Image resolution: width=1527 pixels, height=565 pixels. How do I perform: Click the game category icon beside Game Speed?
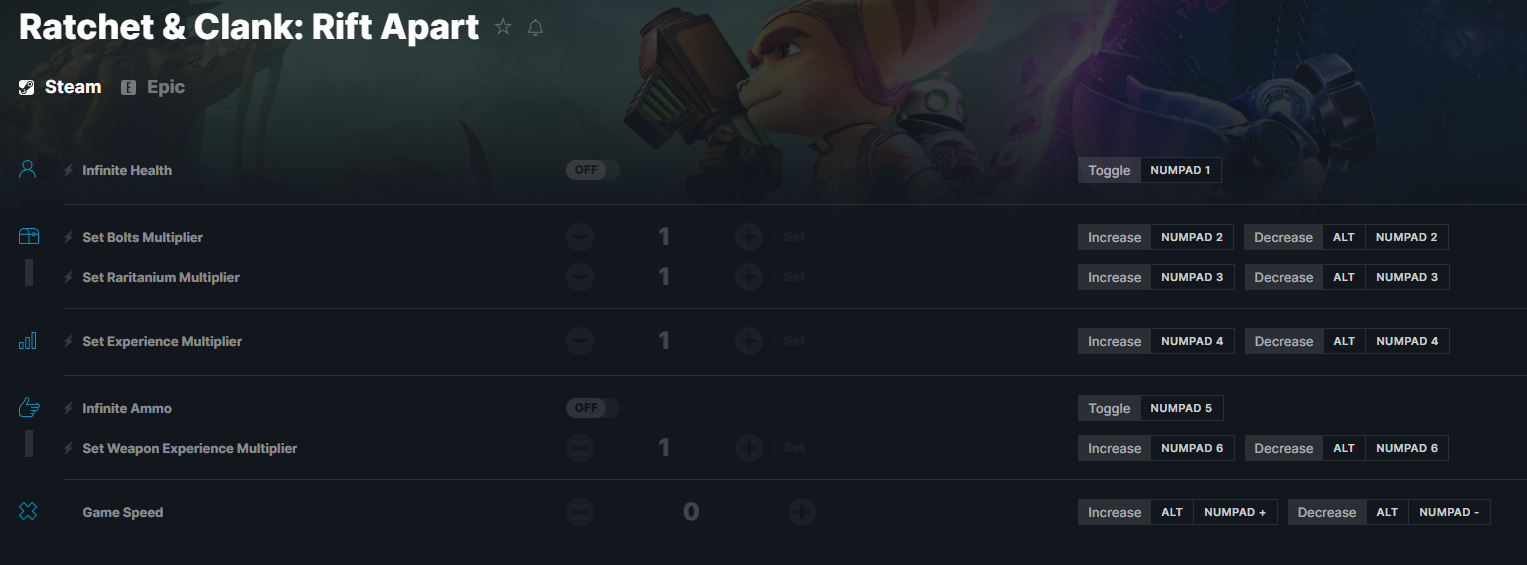point(28,512)
